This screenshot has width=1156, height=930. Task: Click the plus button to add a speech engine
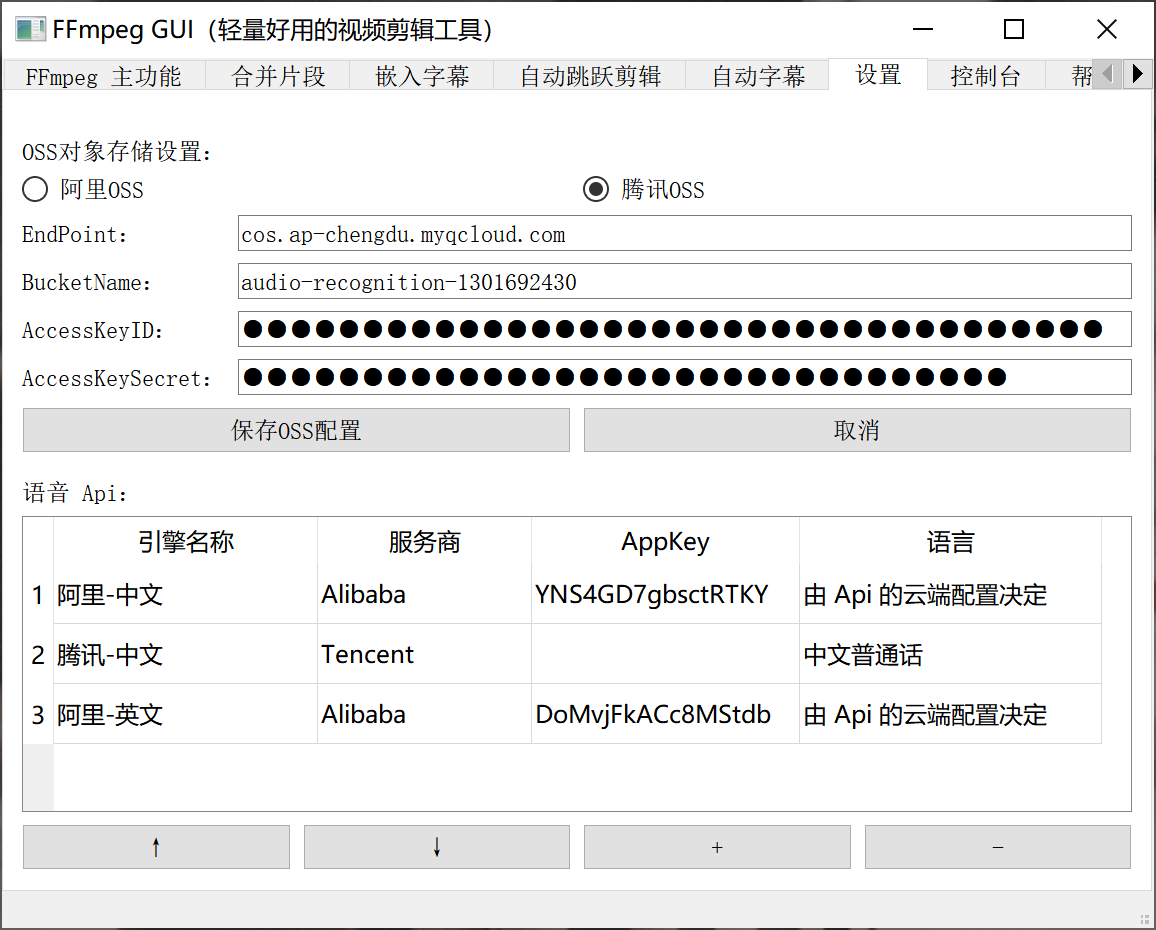[x=717, y=847]
